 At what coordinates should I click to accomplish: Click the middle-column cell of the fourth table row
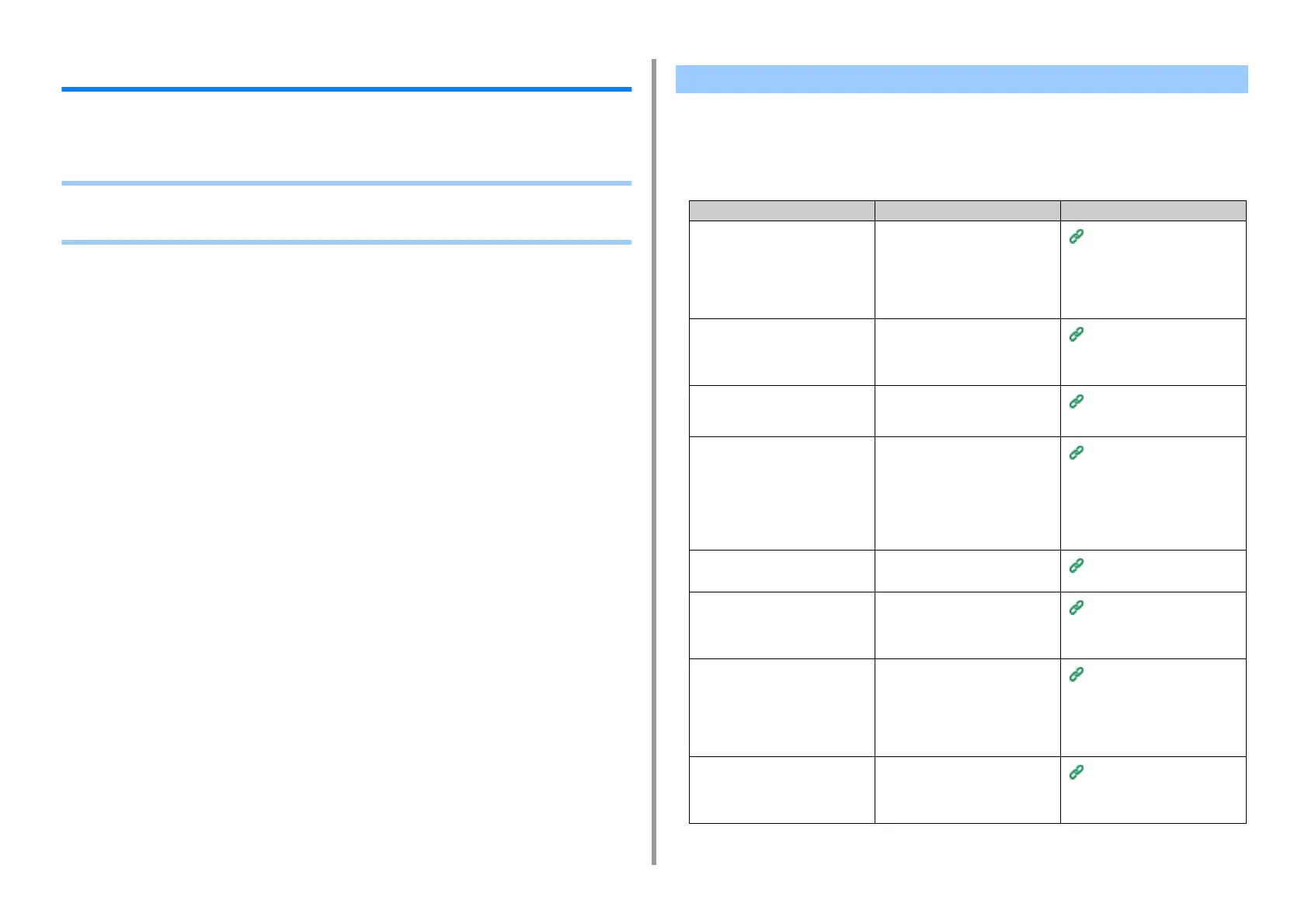tap(968, 494)
